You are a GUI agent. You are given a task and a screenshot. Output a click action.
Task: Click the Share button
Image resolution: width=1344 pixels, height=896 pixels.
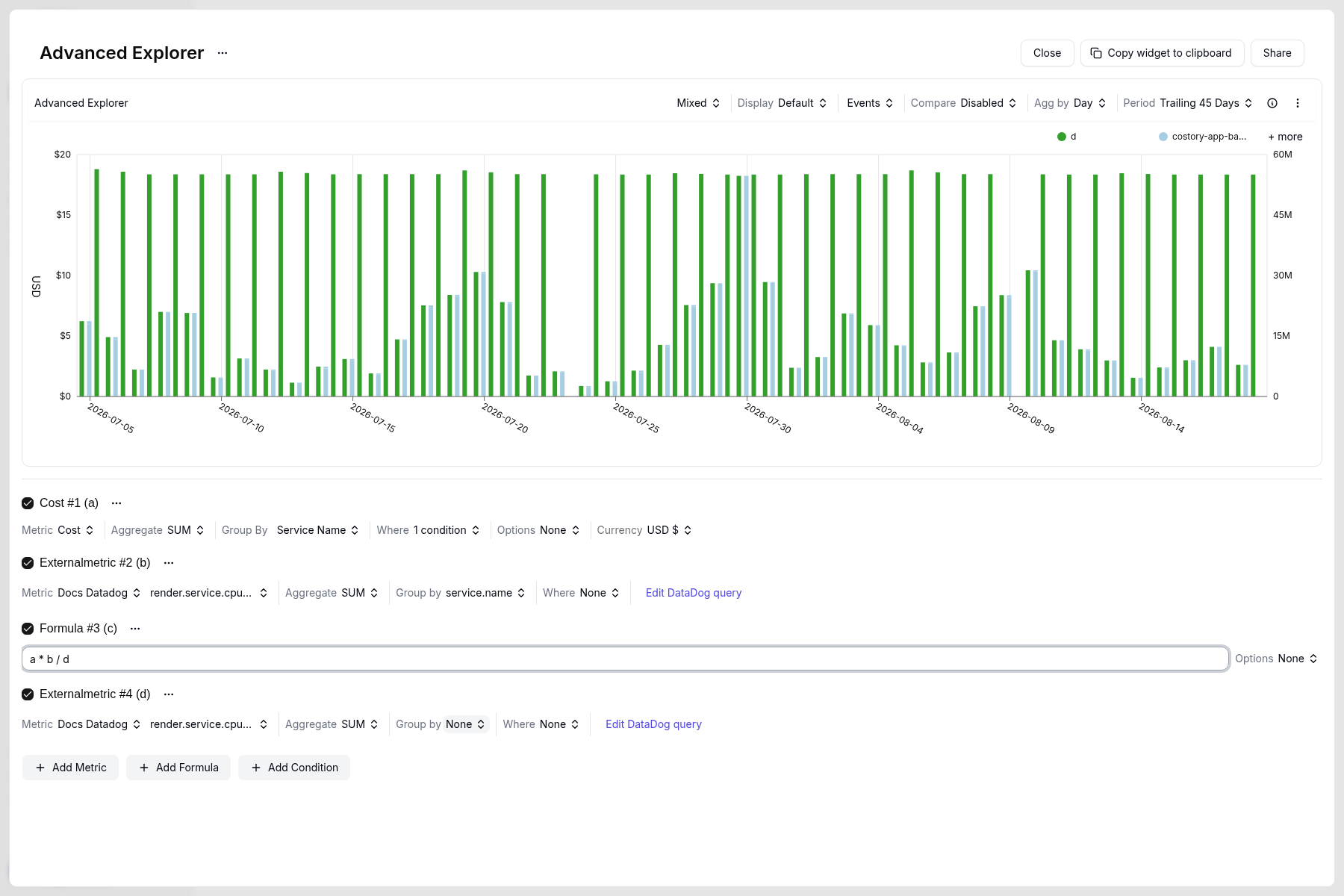(1277, 53)
